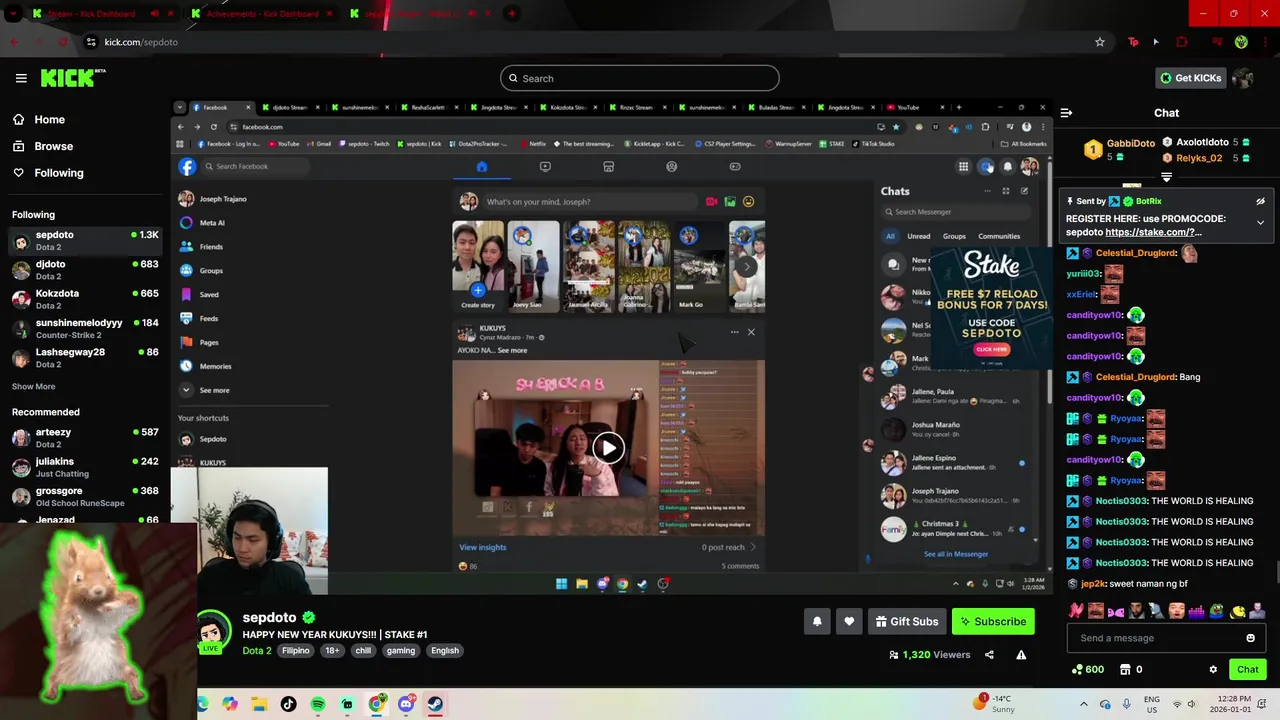Open Spotify from the Windows taskbar
Viewport: 1280px width, 720px height.
pos(318,704)
